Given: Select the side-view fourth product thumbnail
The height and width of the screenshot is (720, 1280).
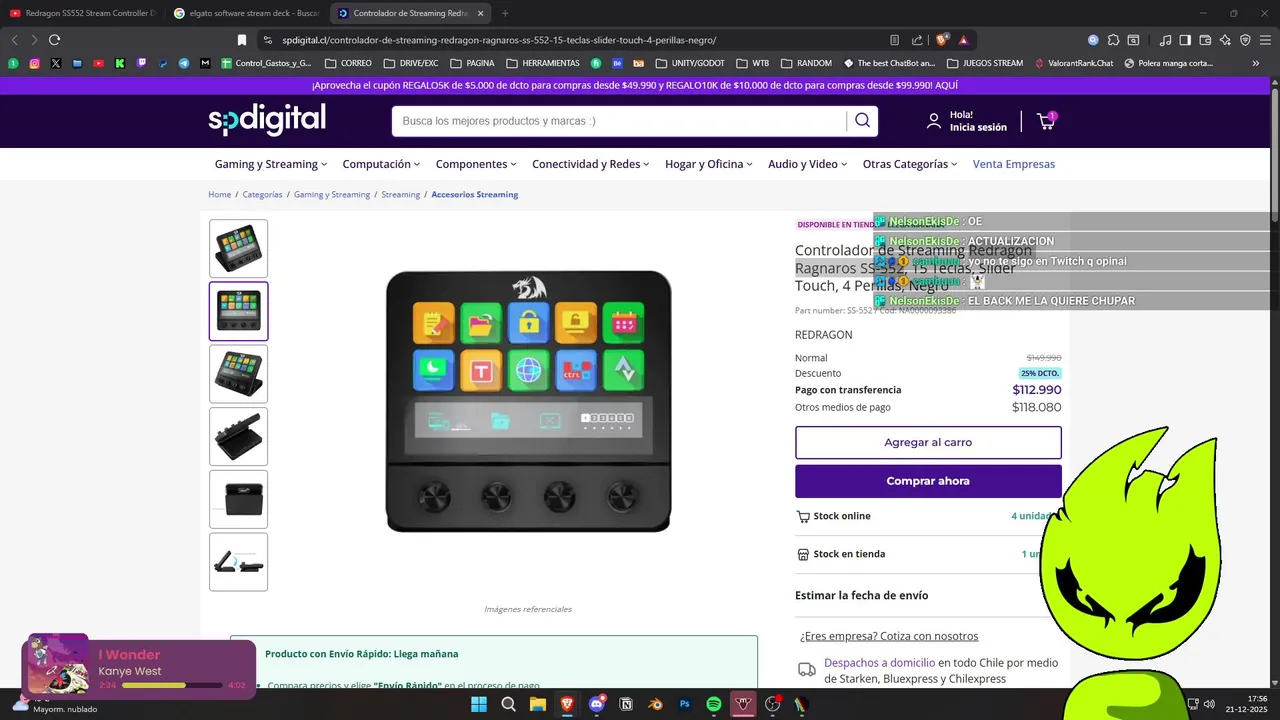Looking at the screenshot, I should (238, 436).
